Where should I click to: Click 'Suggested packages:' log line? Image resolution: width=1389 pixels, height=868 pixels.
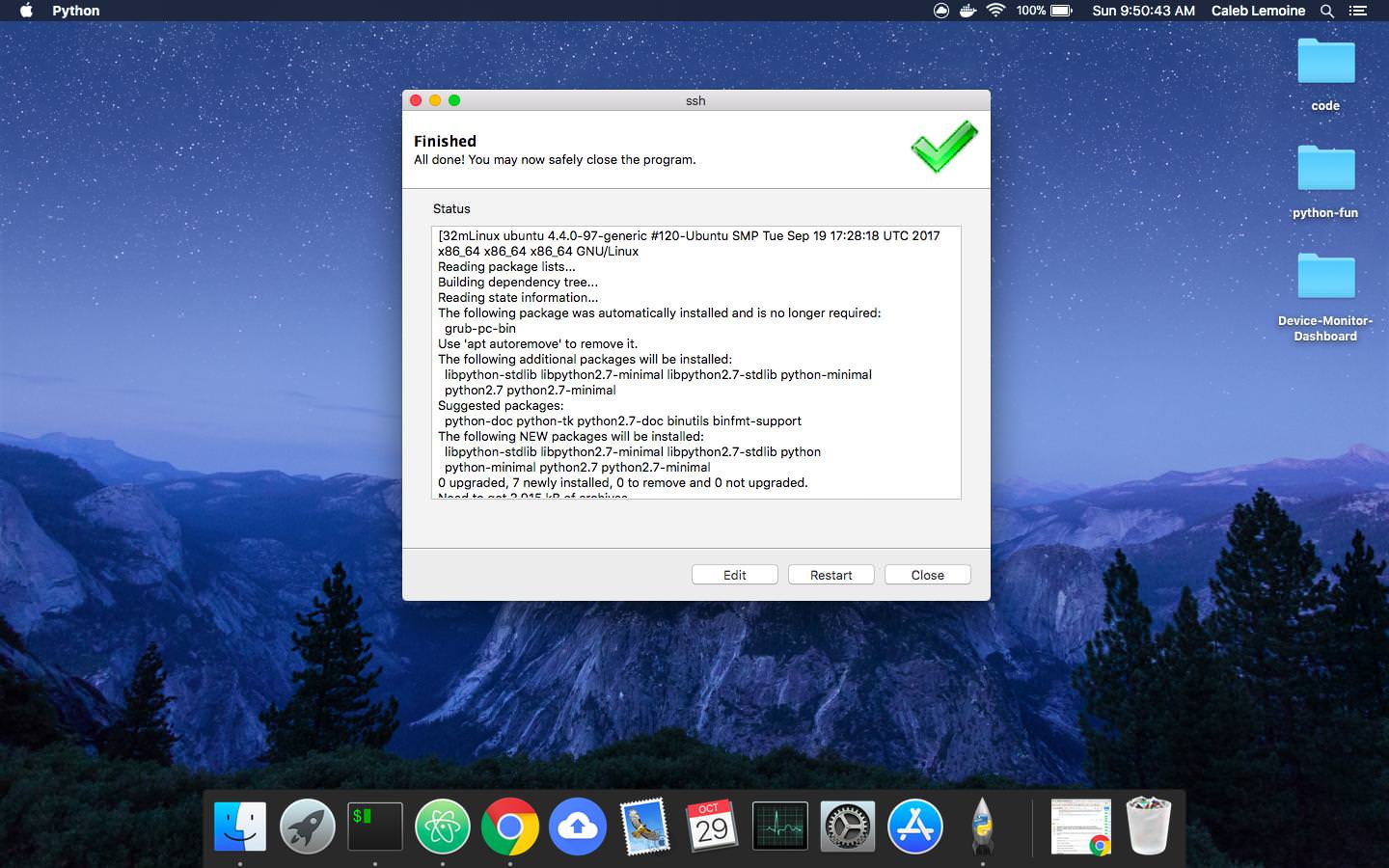click(x=501, y=405)
